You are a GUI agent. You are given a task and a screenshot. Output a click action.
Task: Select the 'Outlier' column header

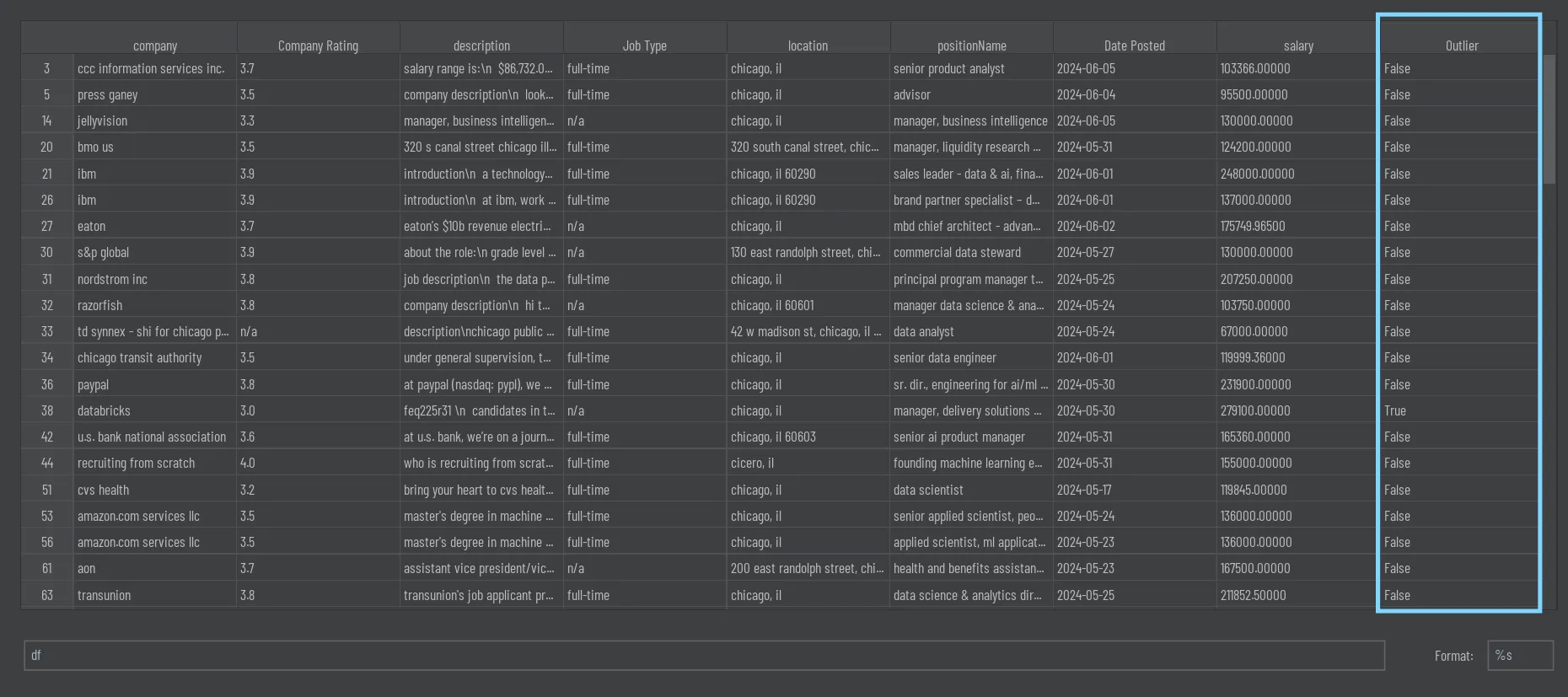click(1461, 46)
